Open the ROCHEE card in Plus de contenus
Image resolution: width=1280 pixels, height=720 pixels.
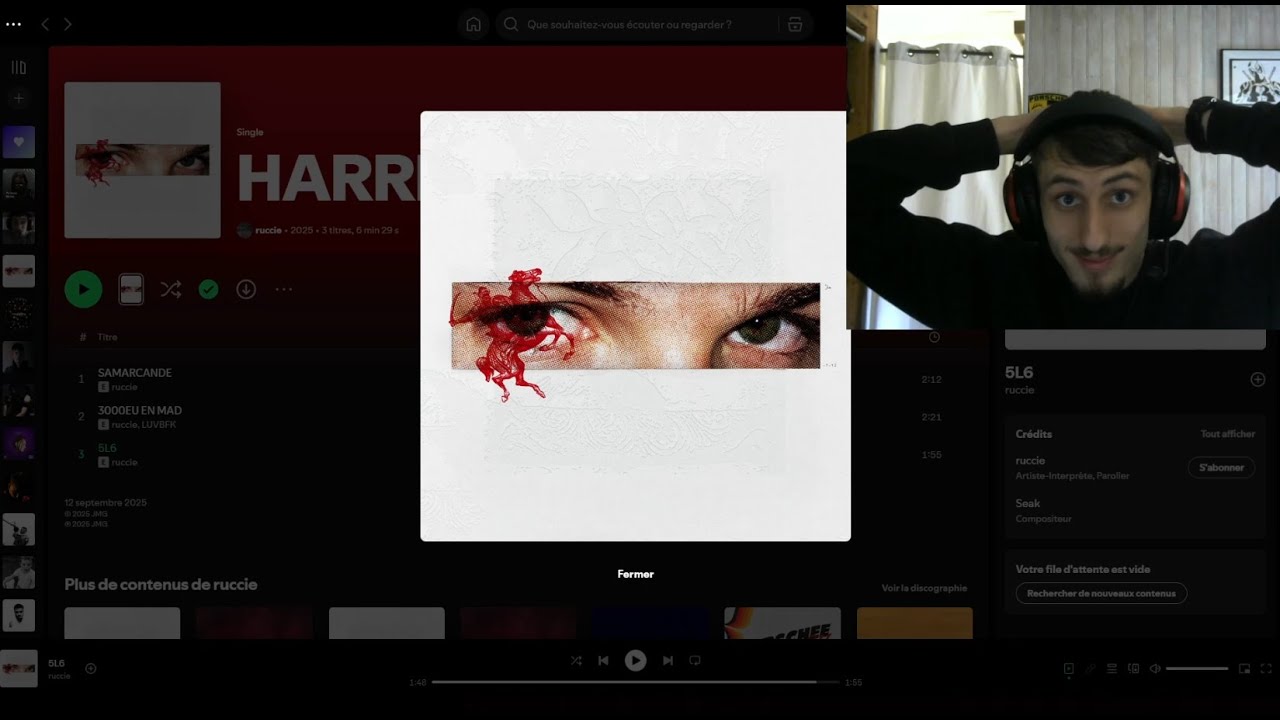pos(782,623)
